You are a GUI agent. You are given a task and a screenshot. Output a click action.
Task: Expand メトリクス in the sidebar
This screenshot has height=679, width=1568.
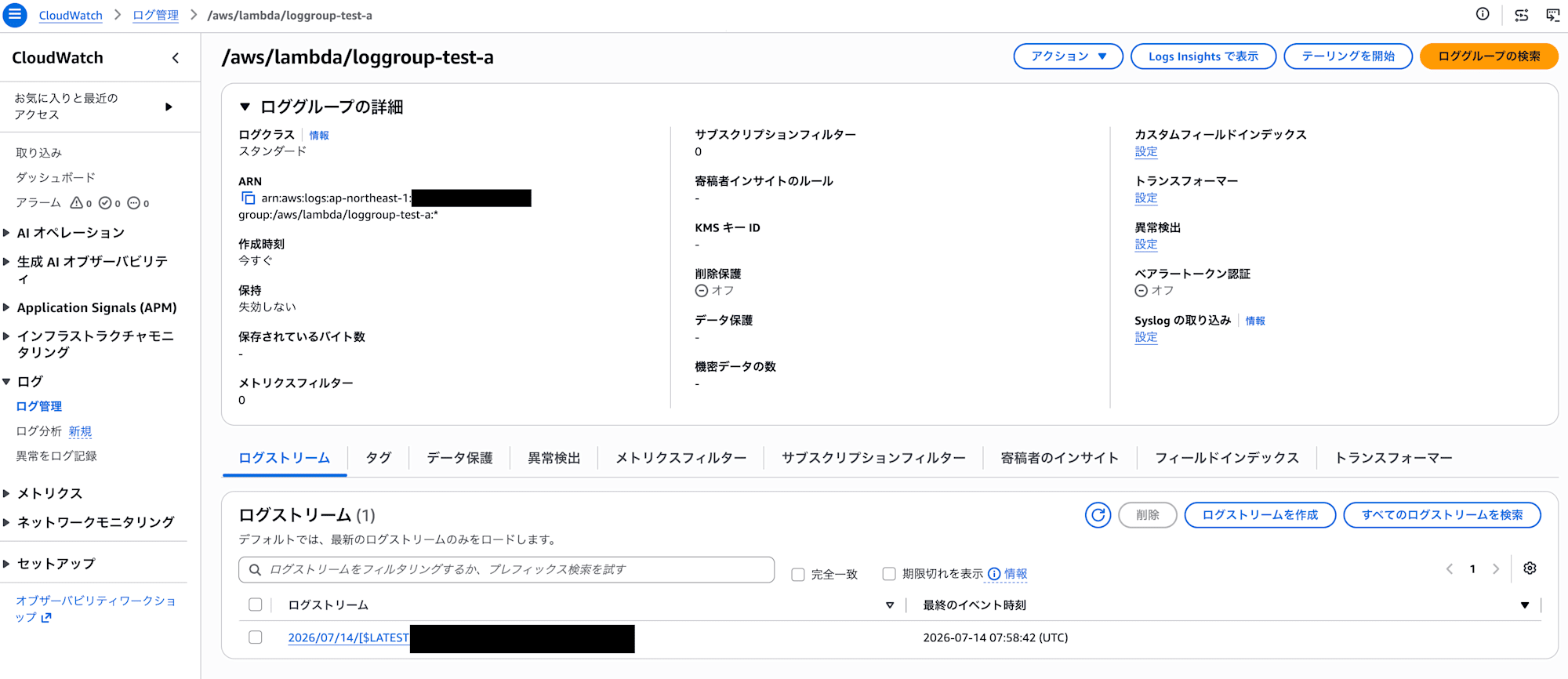pyautogui.click(x=6, y=494)
